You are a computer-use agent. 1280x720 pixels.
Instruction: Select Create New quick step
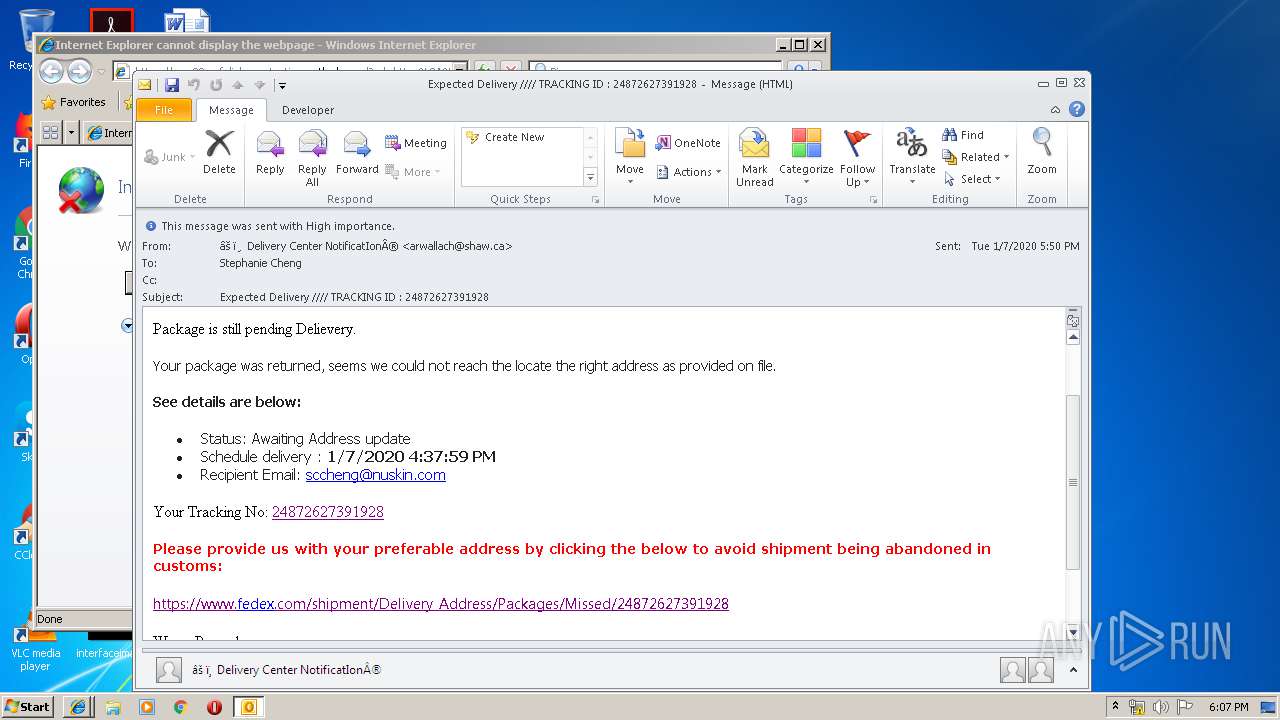click(x=514, y=137)
